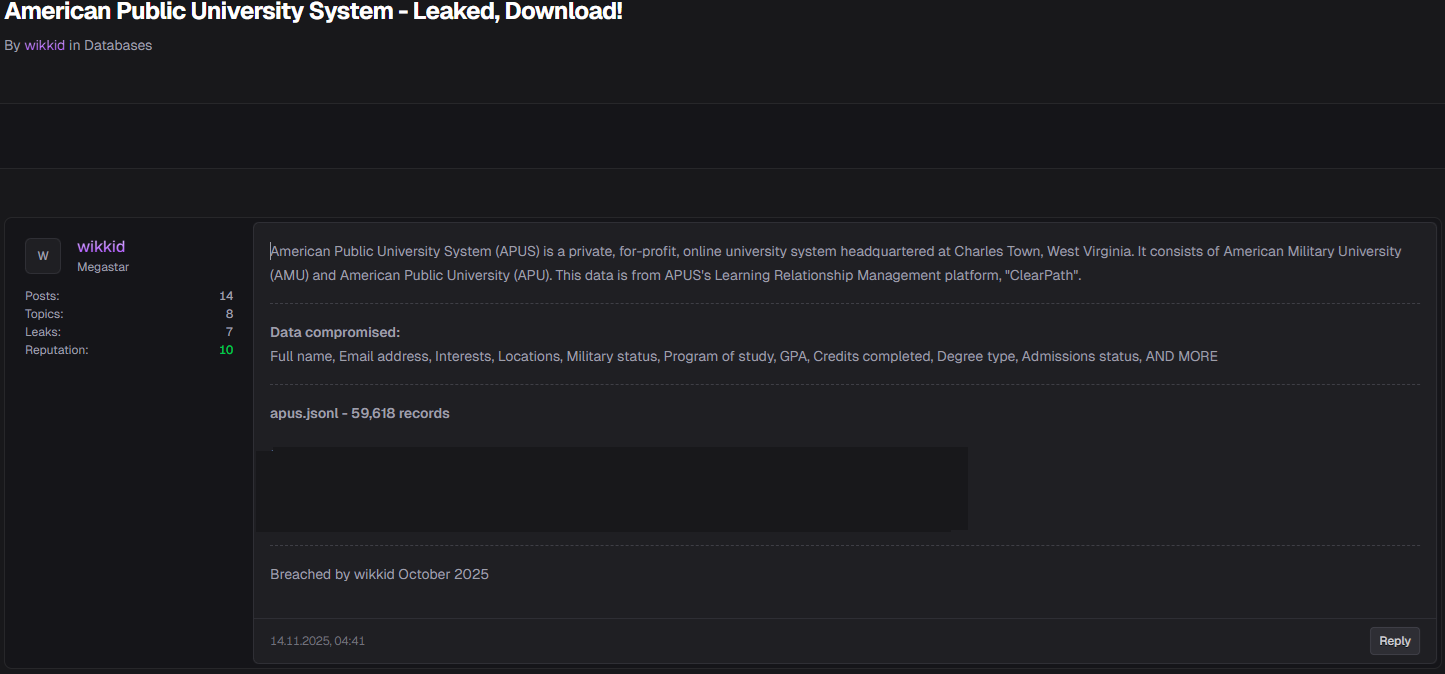Click the post timestamp 14.11.2025, 04:41

(x=317, y=641)
